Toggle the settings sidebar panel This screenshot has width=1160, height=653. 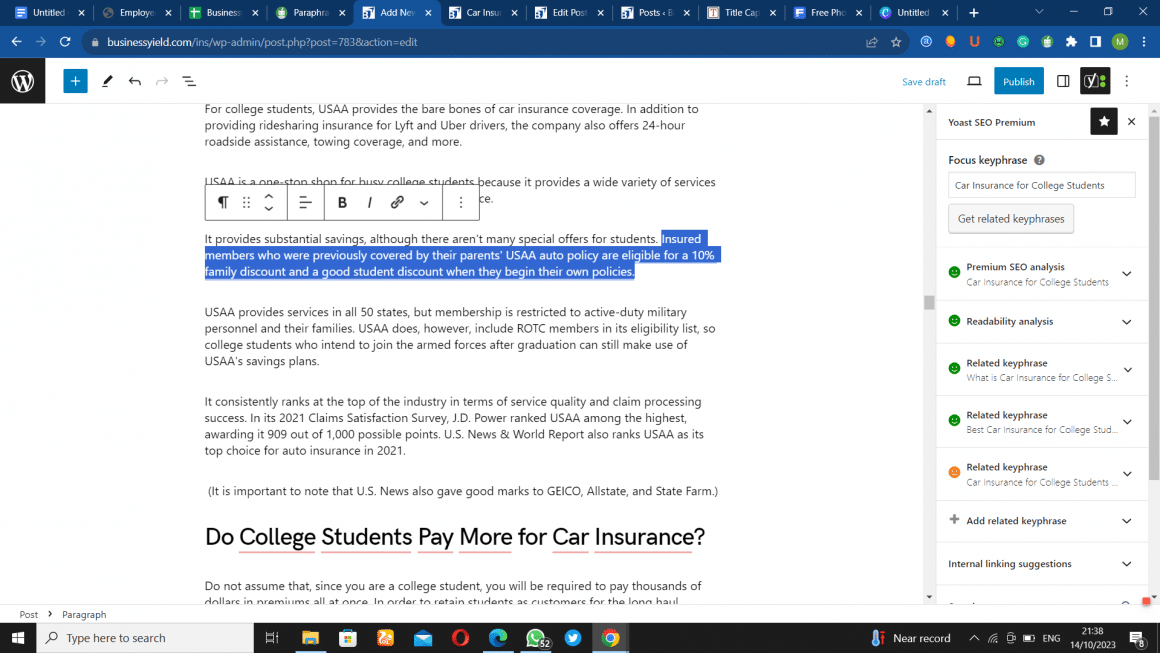click(1063, 81)
